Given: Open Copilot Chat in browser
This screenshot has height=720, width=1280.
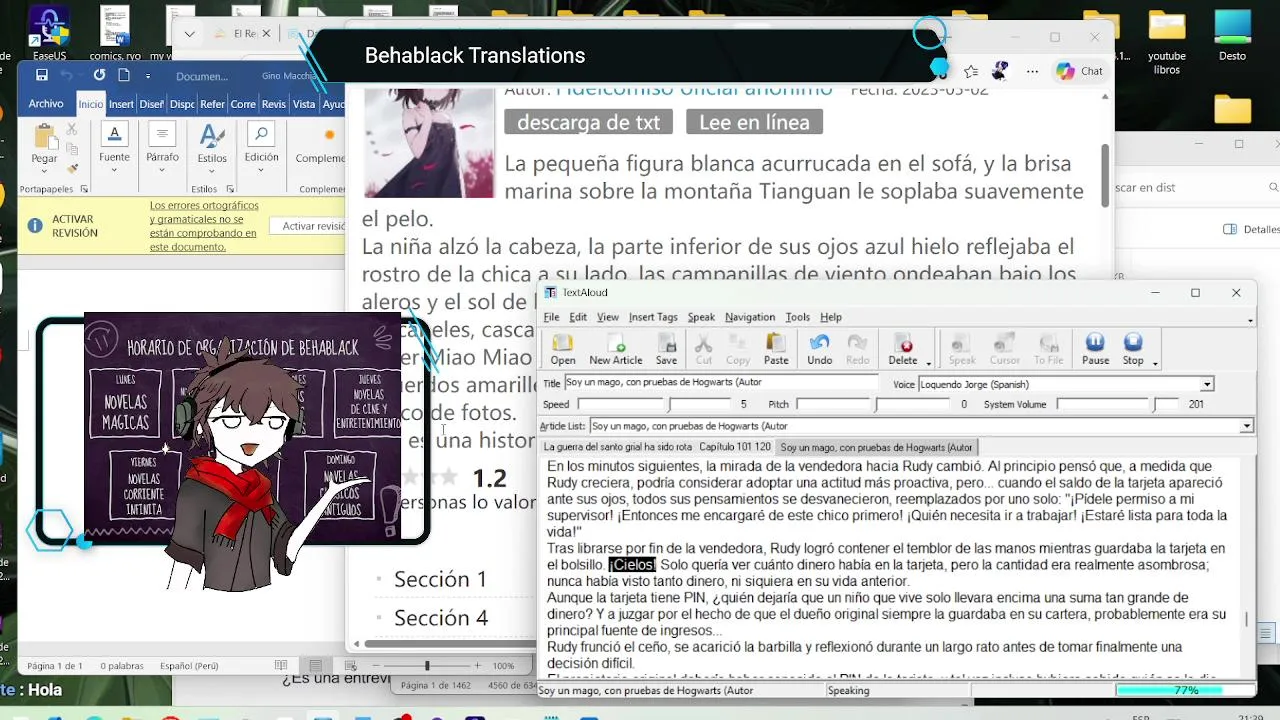Looking at the screenshot, I should tap(1079, 71).
